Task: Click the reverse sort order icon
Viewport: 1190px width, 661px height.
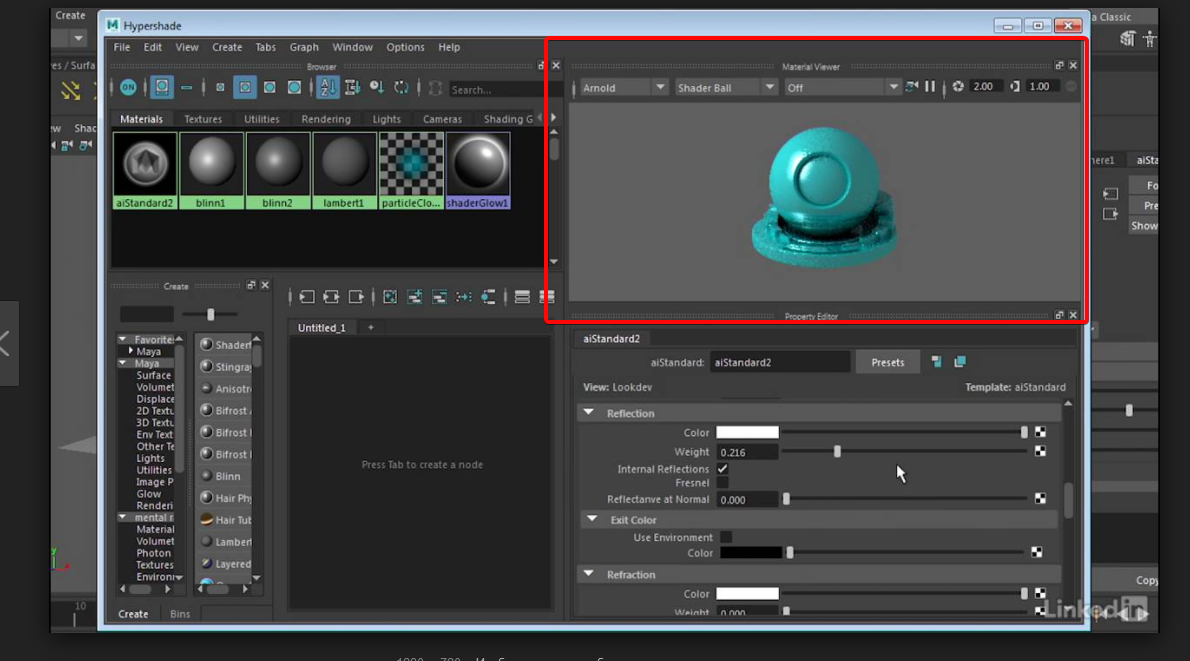Action: click(401, 88)
